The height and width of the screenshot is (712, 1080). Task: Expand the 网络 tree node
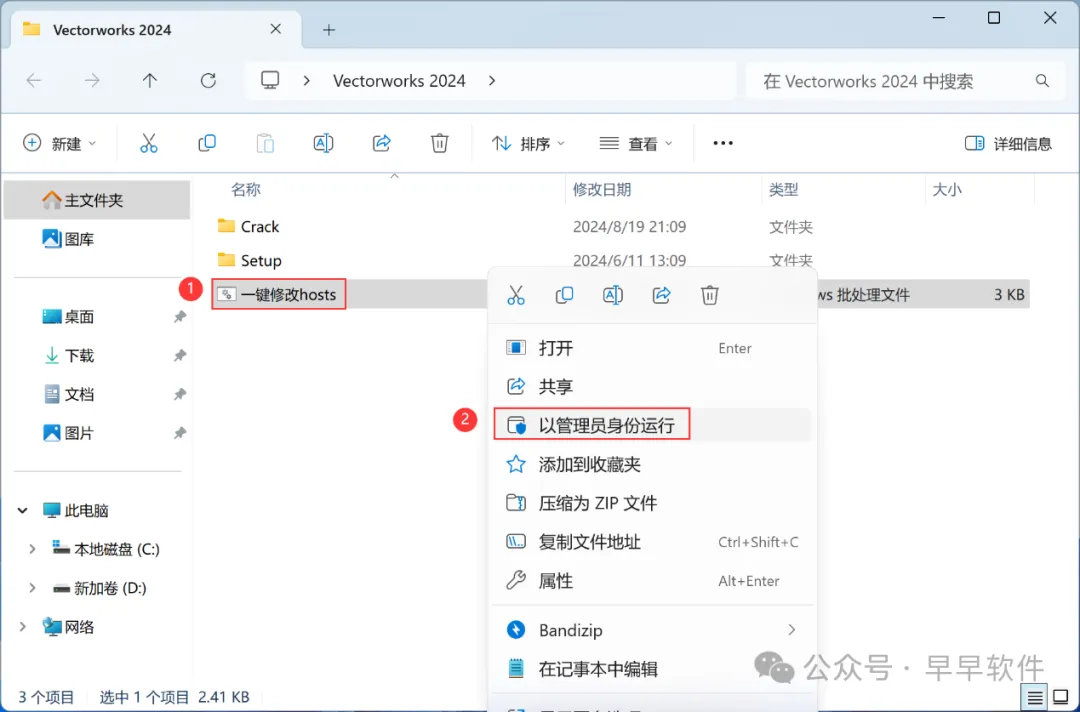coord(23,627)
